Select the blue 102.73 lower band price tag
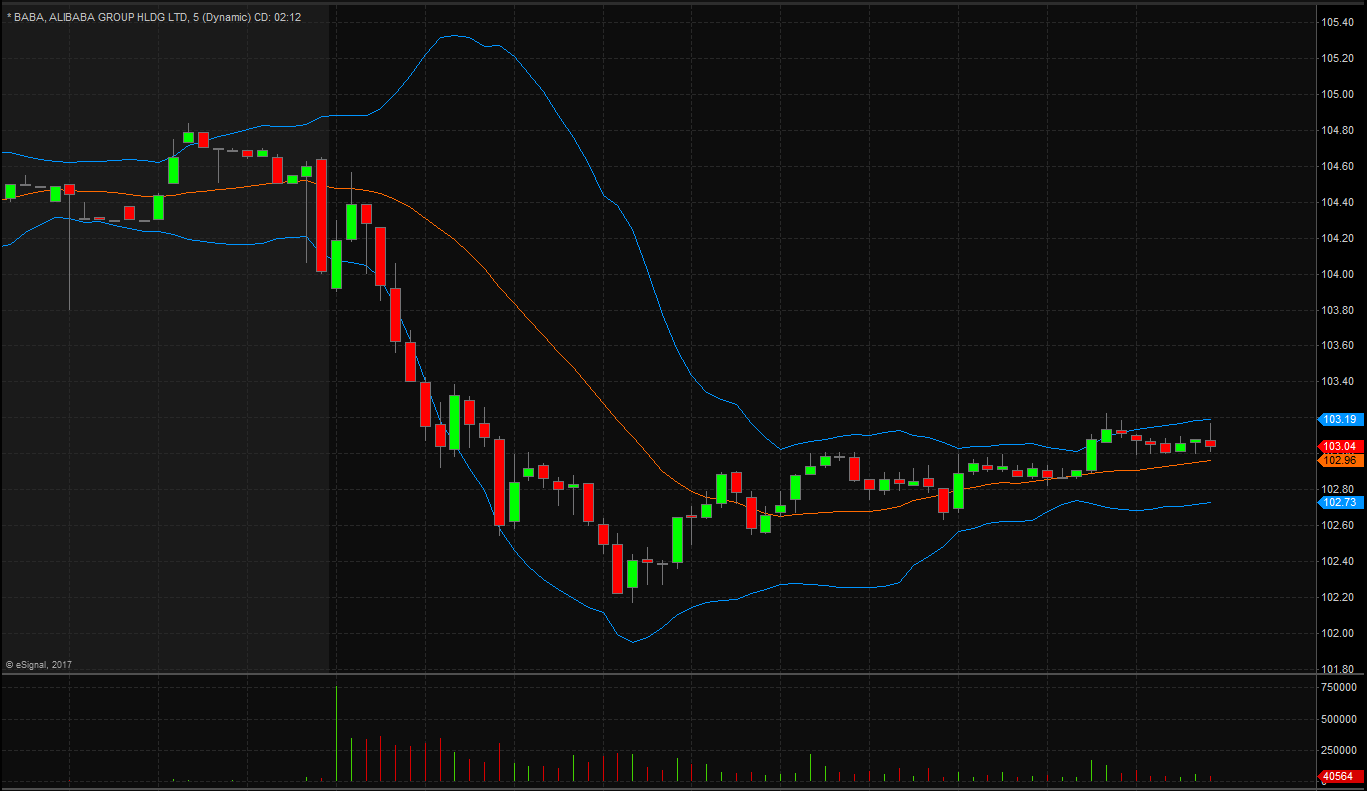This screenshot has height=791, width=1367. [1339, 502]
